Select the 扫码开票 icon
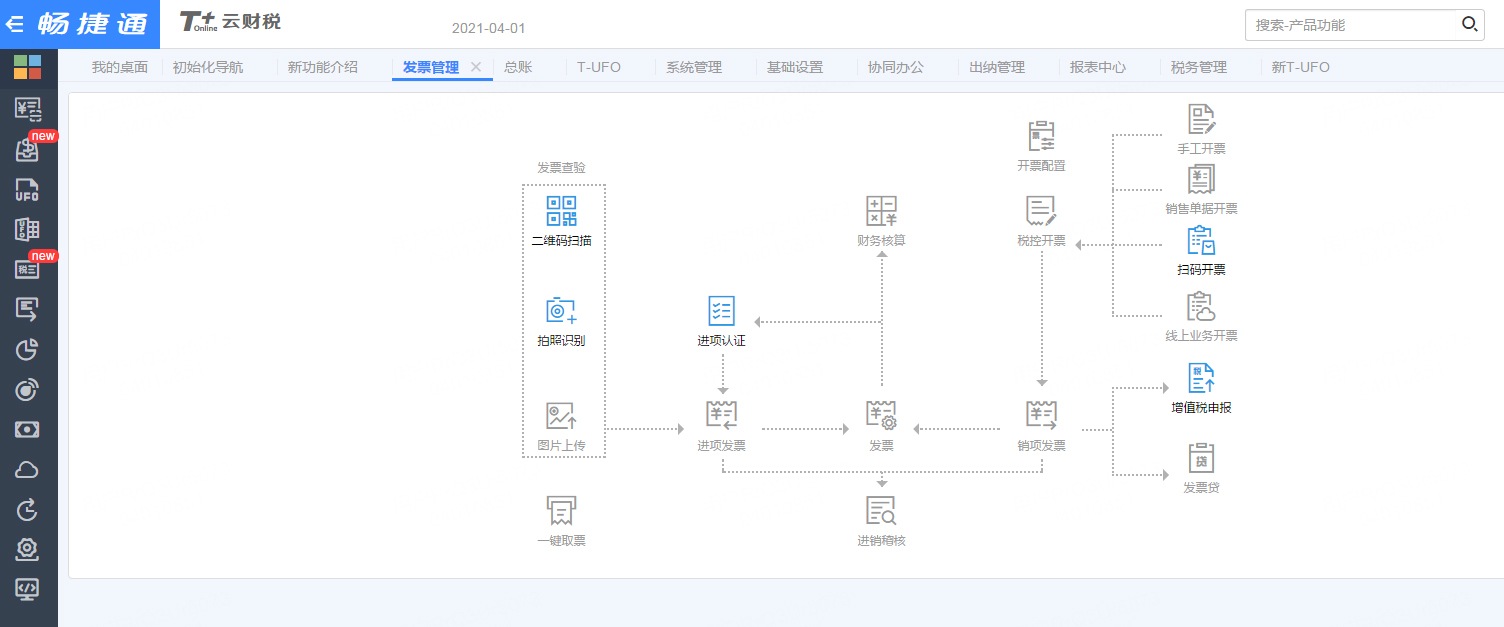The image size is (1504, 627). click(1201, 241)
